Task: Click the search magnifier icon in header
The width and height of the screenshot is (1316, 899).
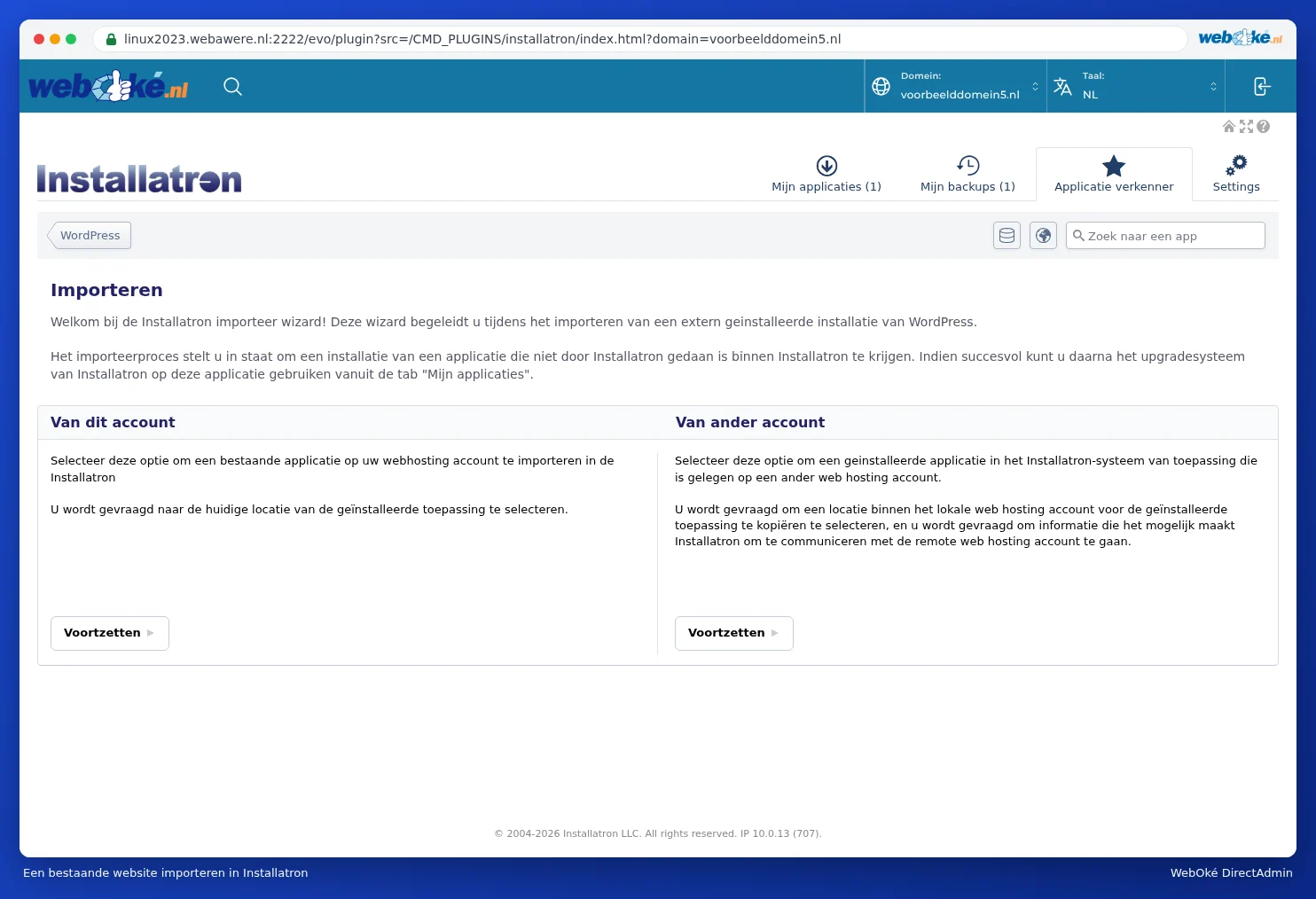Action: pos(232,86)
